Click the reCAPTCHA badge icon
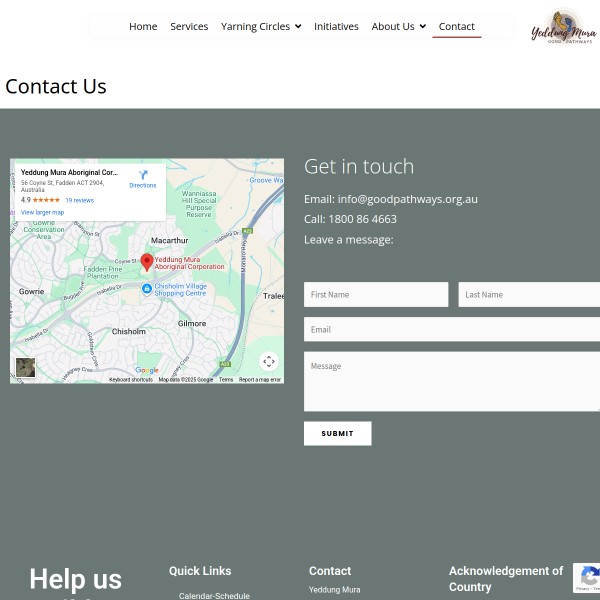 (589, 577)
